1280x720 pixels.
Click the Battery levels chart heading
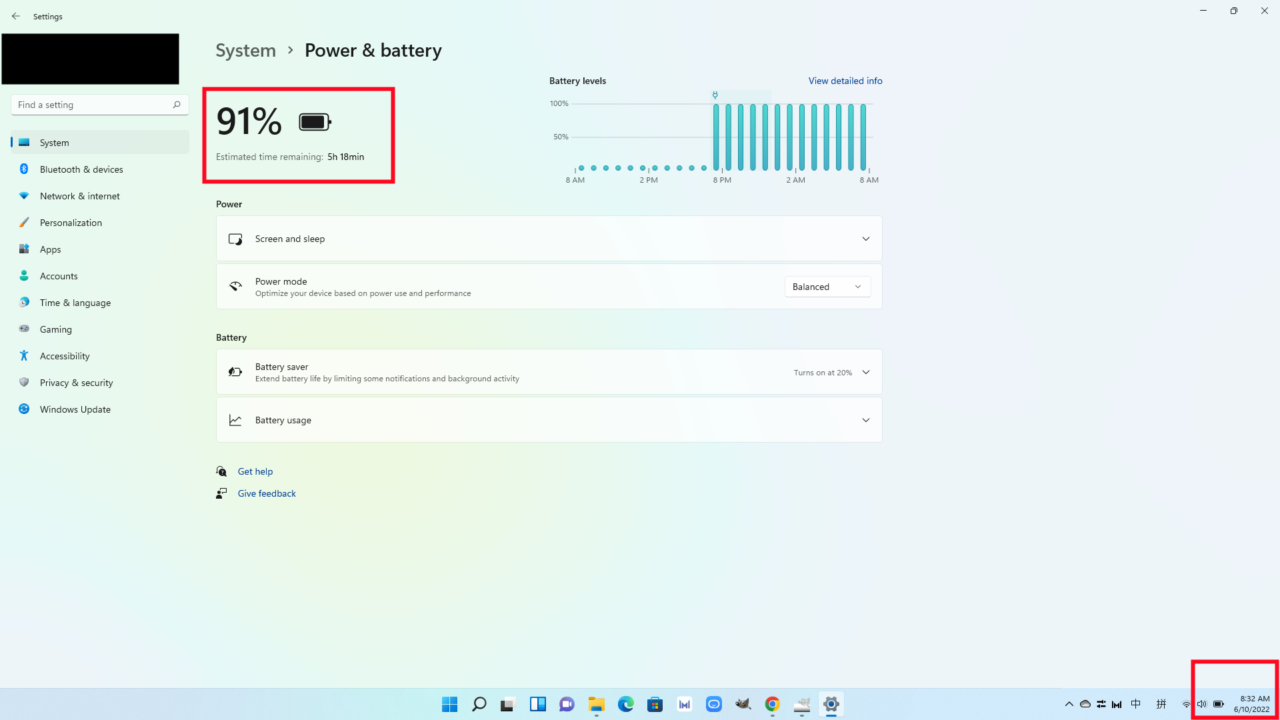578,81
